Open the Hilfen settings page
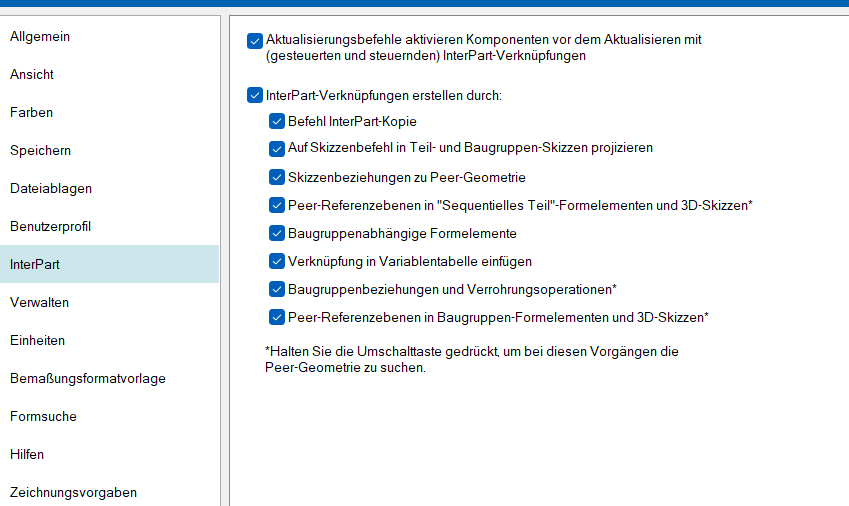849x506 pixels. [109, 454]
